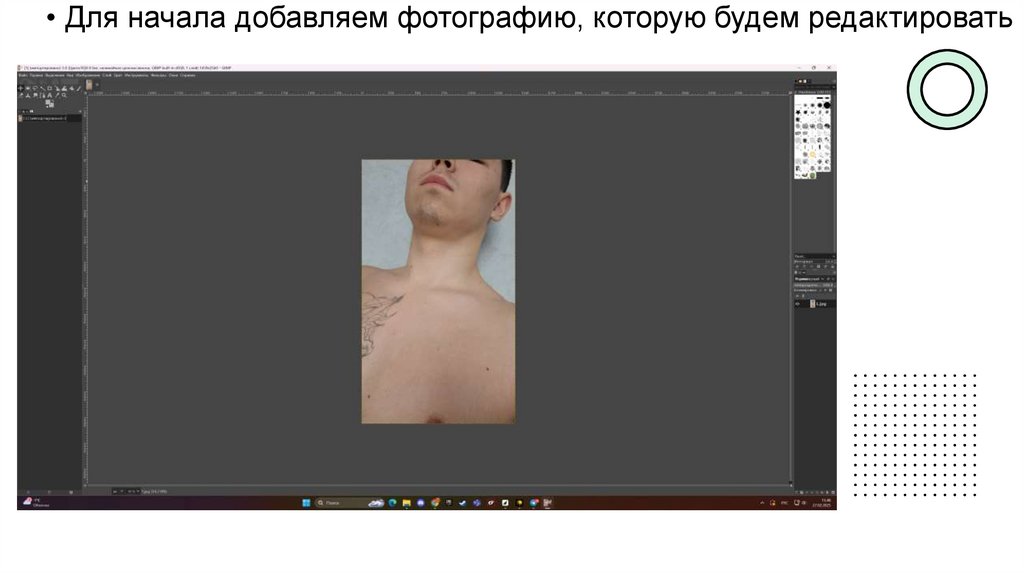Screen dimensions: 1024x574
Task: Open the Слой menu
Action: pyautogui.click(x=106, y=75)
